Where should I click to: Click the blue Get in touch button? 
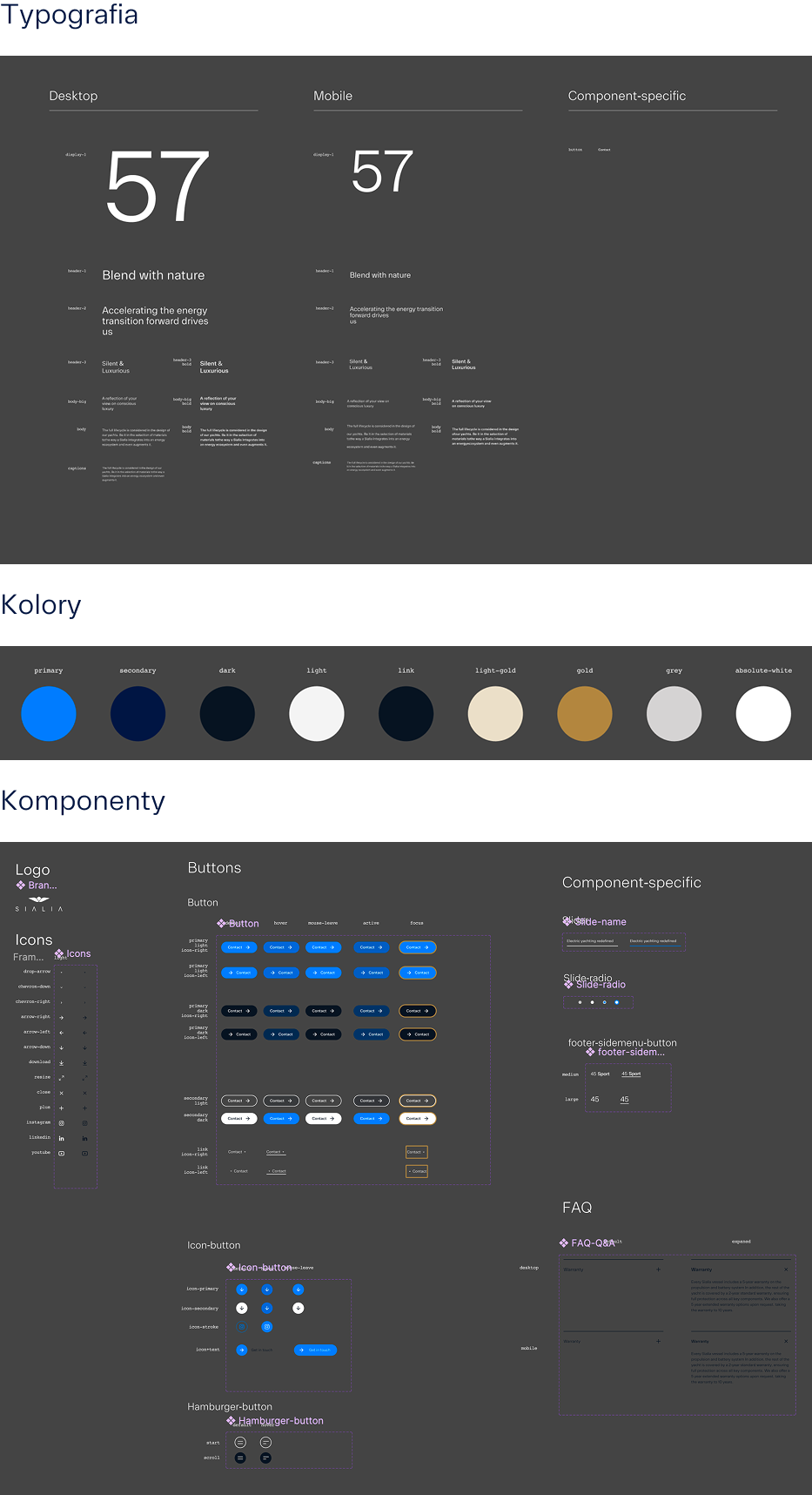coord(315,1350)
